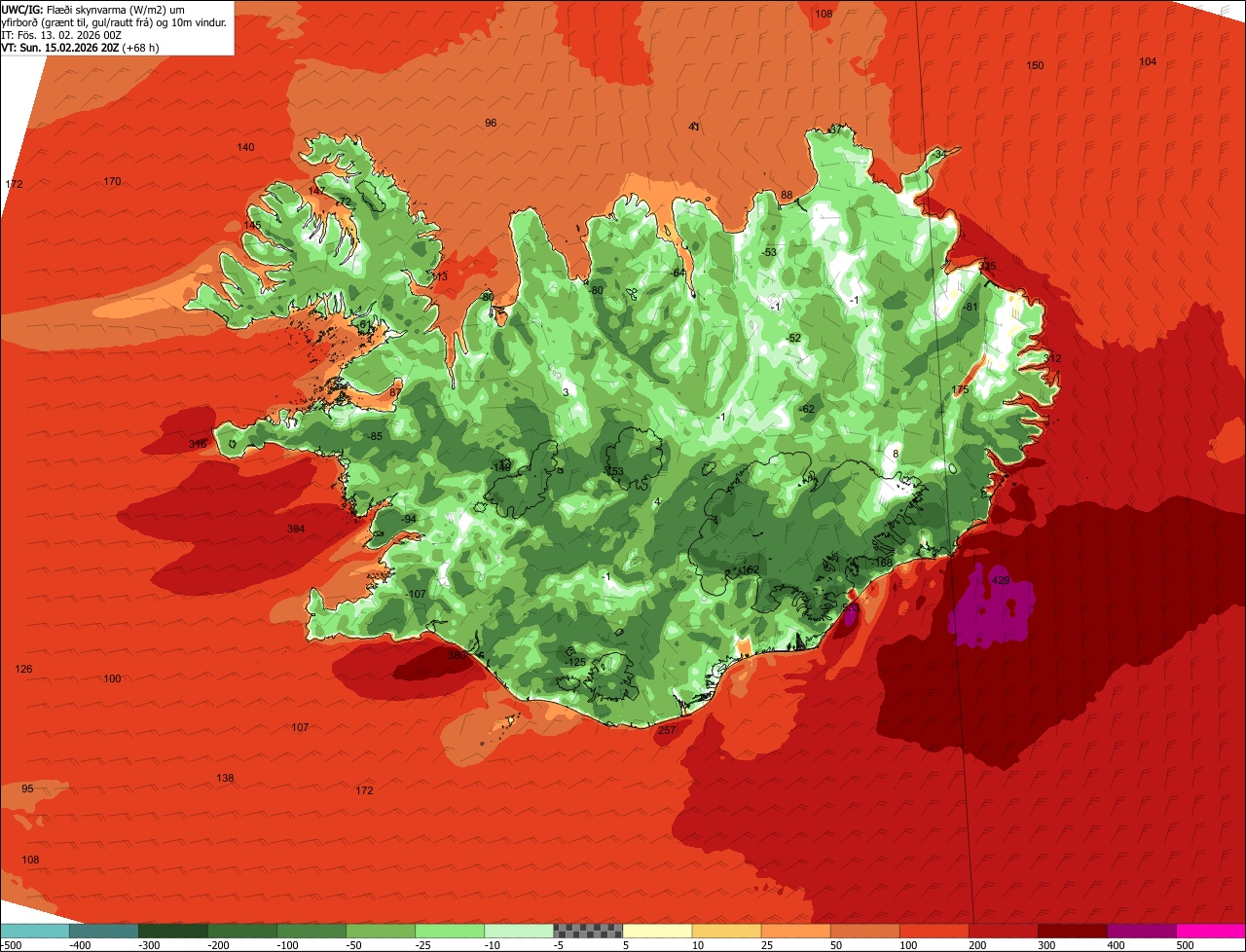The height and width of the screenshot is (952, 1246).
Task: Click the pale green -10 to -5 swatch
Action: click(x=519, y=931)
